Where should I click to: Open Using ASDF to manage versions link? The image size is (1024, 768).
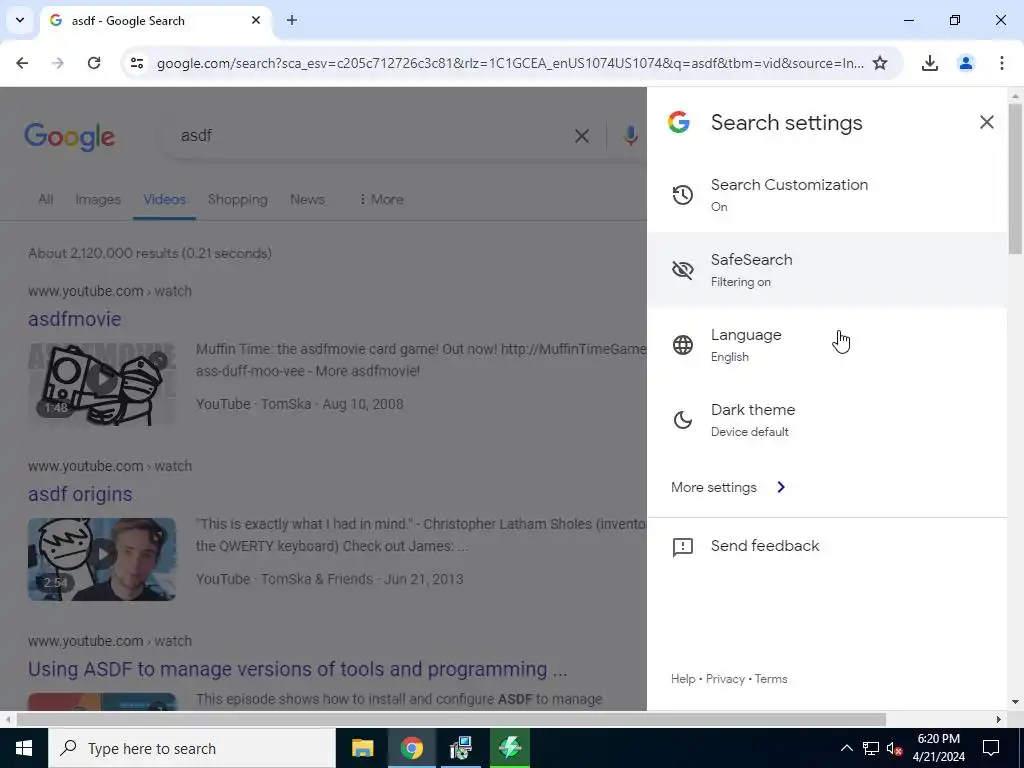297,669
